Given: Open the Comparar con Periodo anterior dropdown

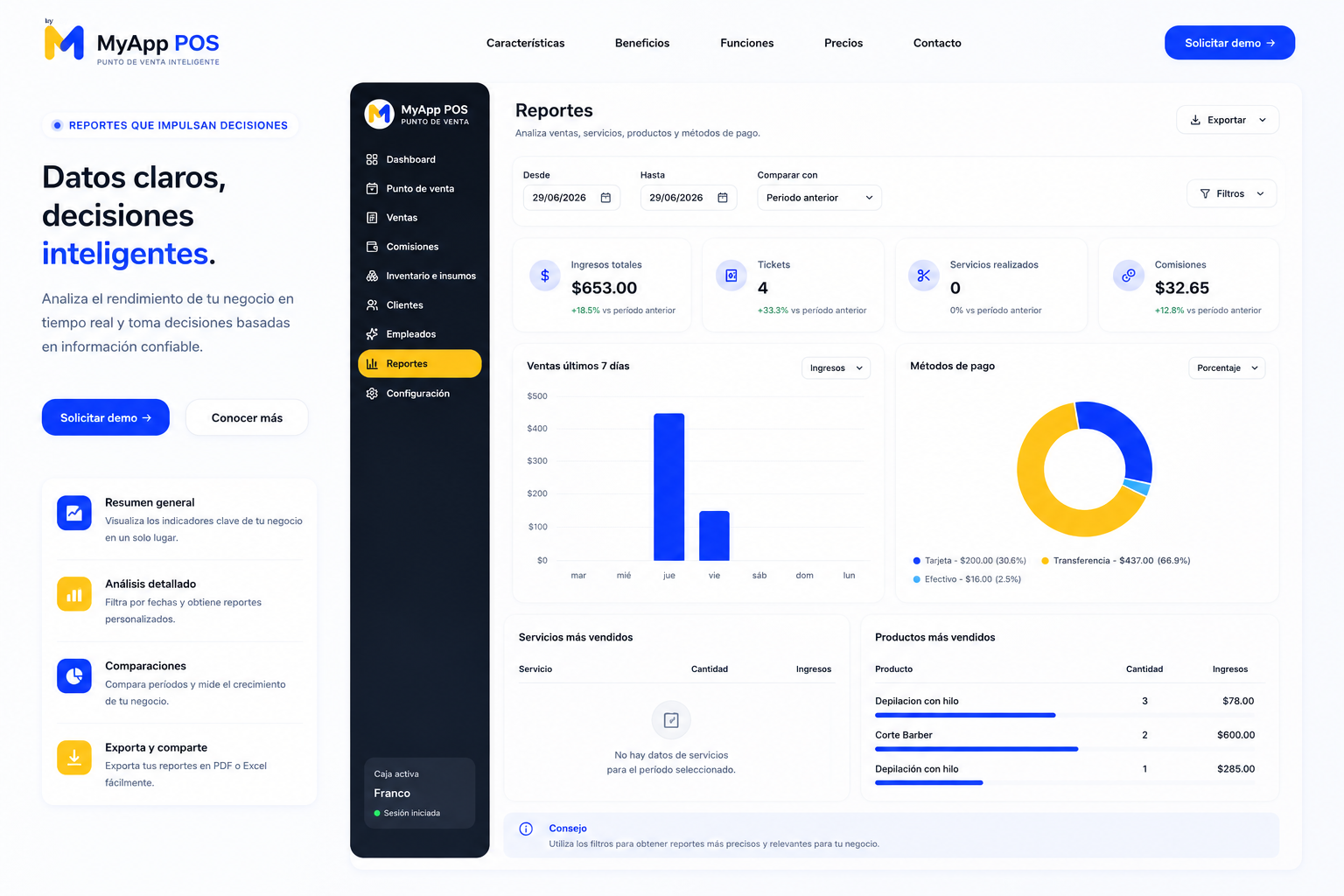Looking at the screenshot, I should tap(819, 198).
